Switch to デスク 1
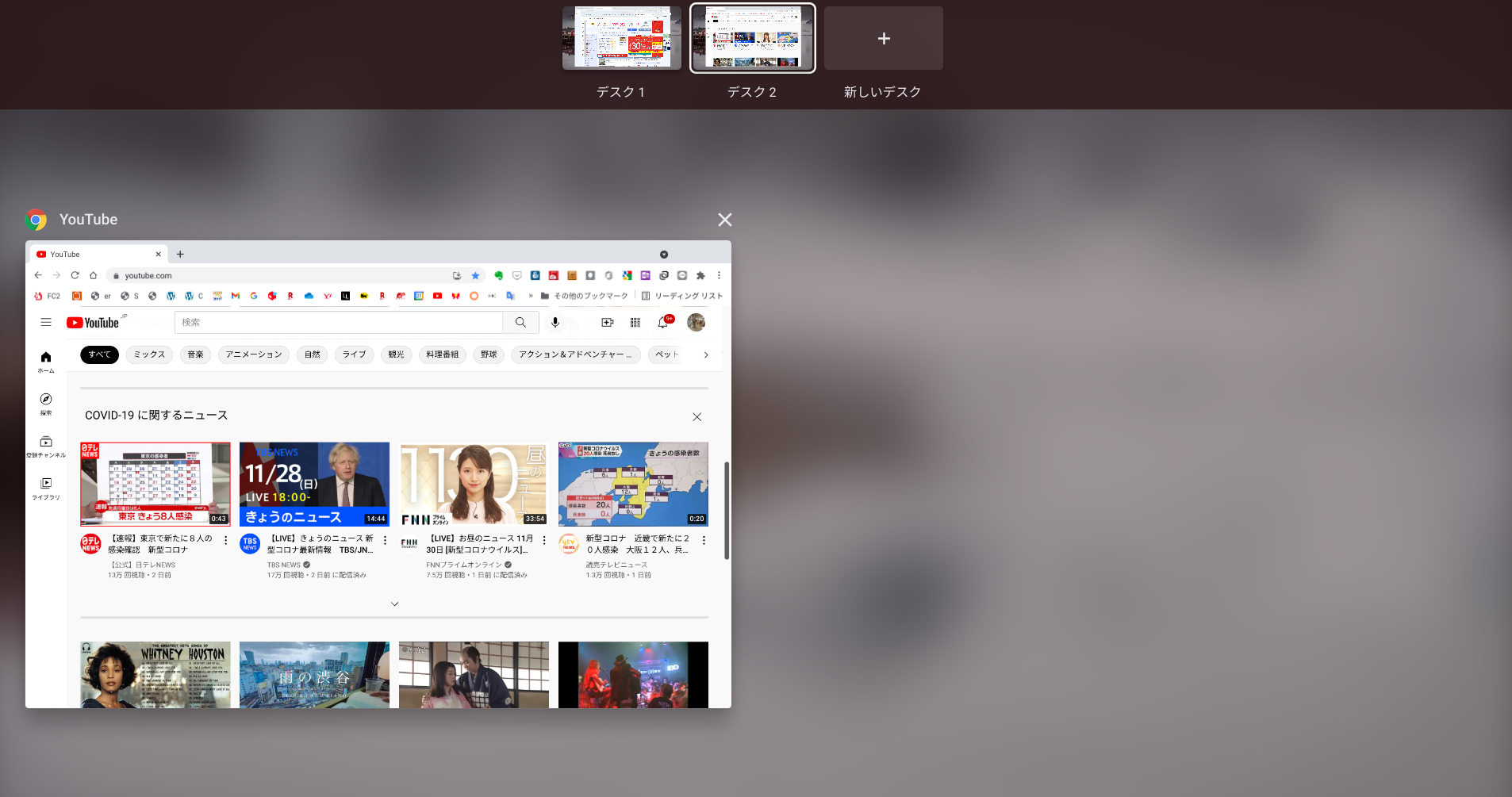1512x797 pixels. 621,38
